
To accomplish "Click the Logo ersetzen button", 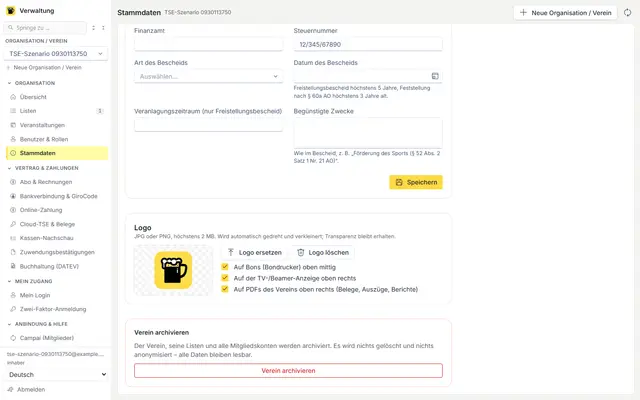I will pos(254,252).
